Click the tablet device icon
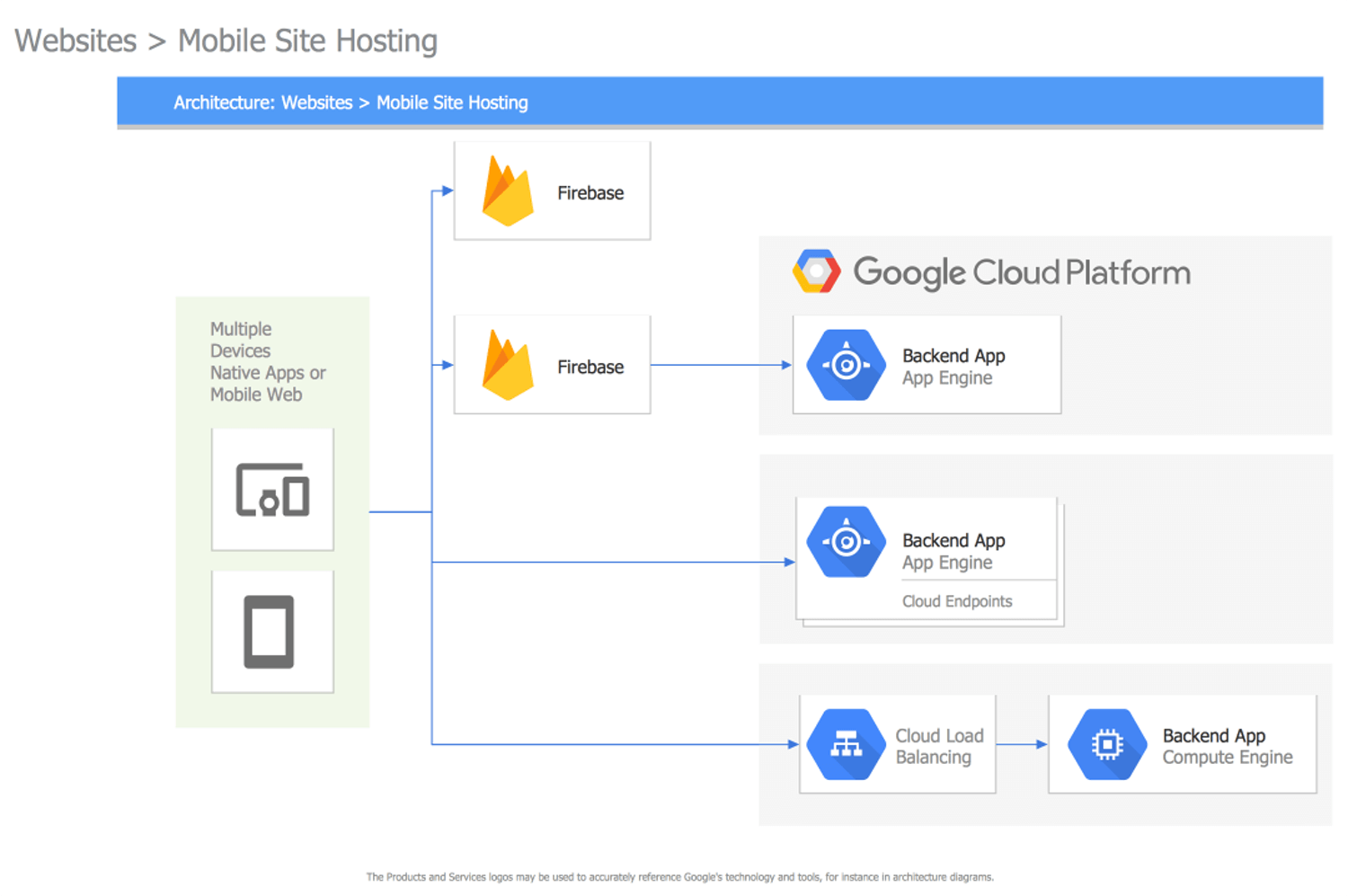This screenshot has height=896, width=1348. click(269, 632)
